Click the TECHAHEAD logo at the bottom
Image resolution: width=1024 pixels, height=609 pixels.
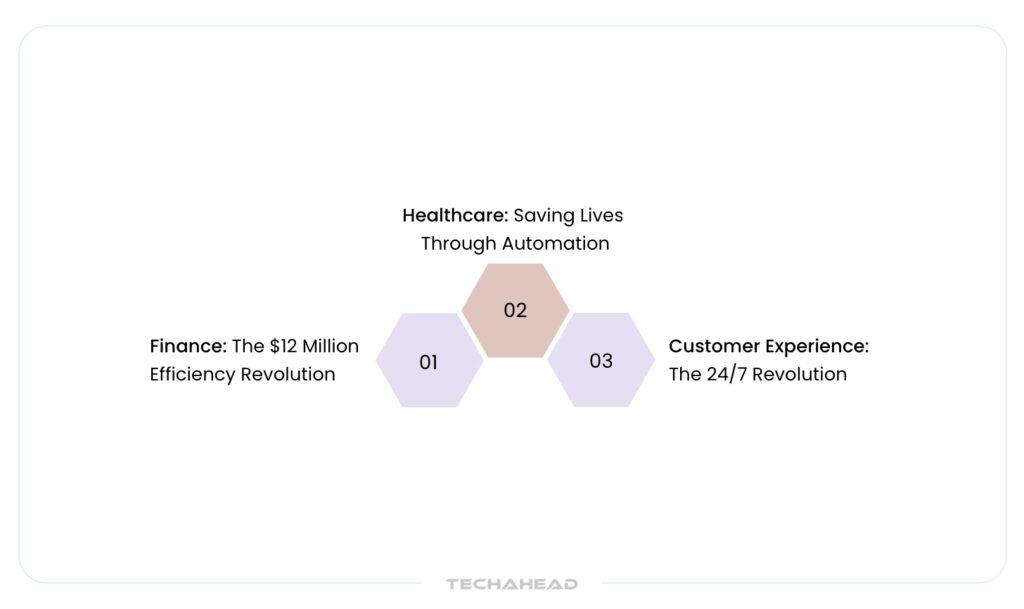512,584
